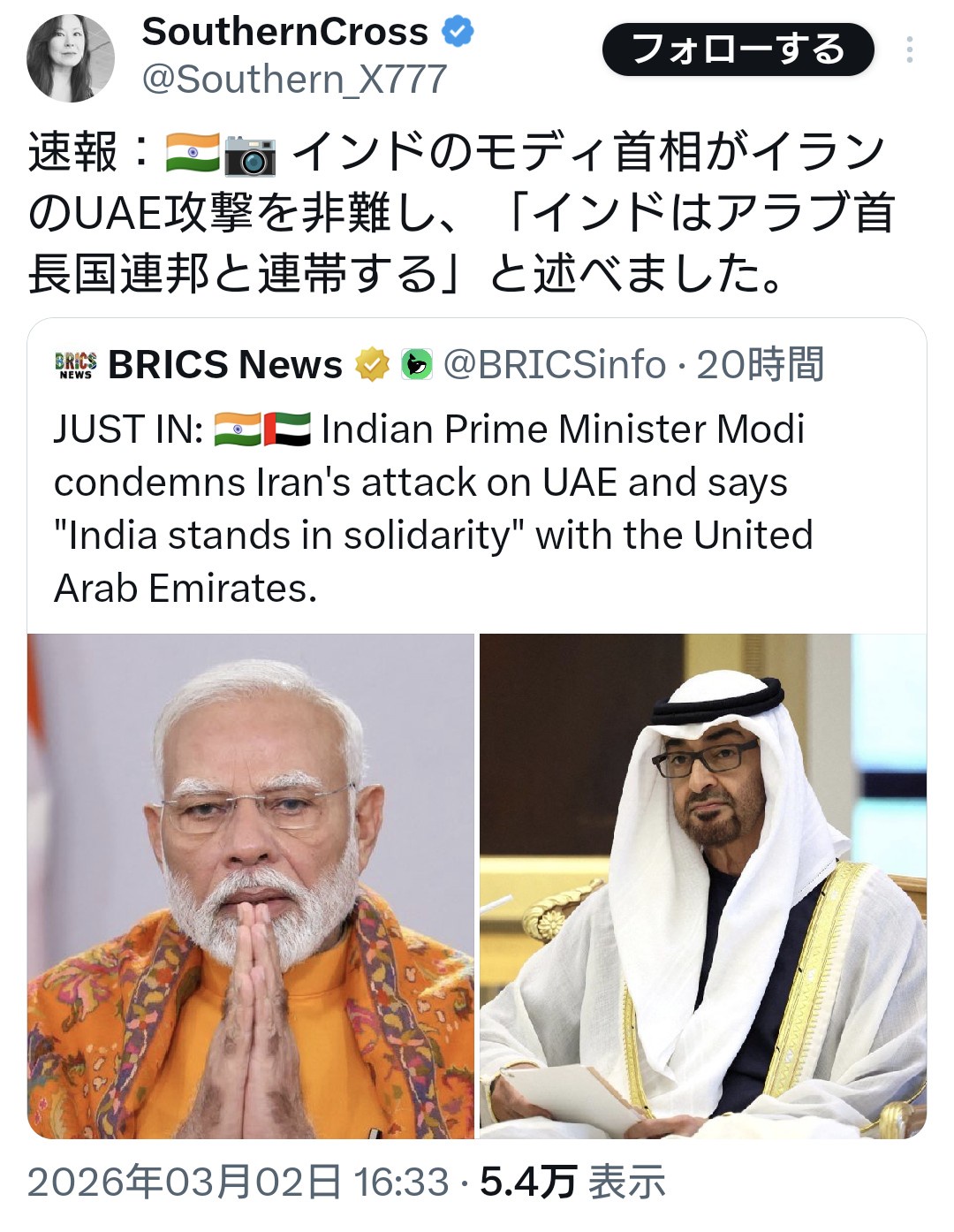Screen dimensions: 954x1232
Task: Click the BRICS News account name
Action: (225, 364)
